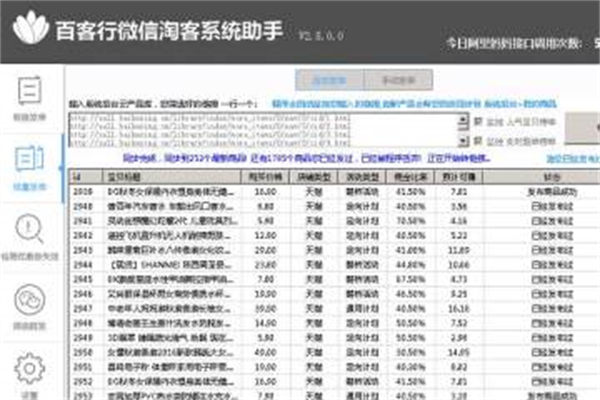Image resolution: width=600 pixels, height=400 pixels.
Task: Toggle the upper 监控 checkbox beside the URL box
Action: (x=478, y=122)
